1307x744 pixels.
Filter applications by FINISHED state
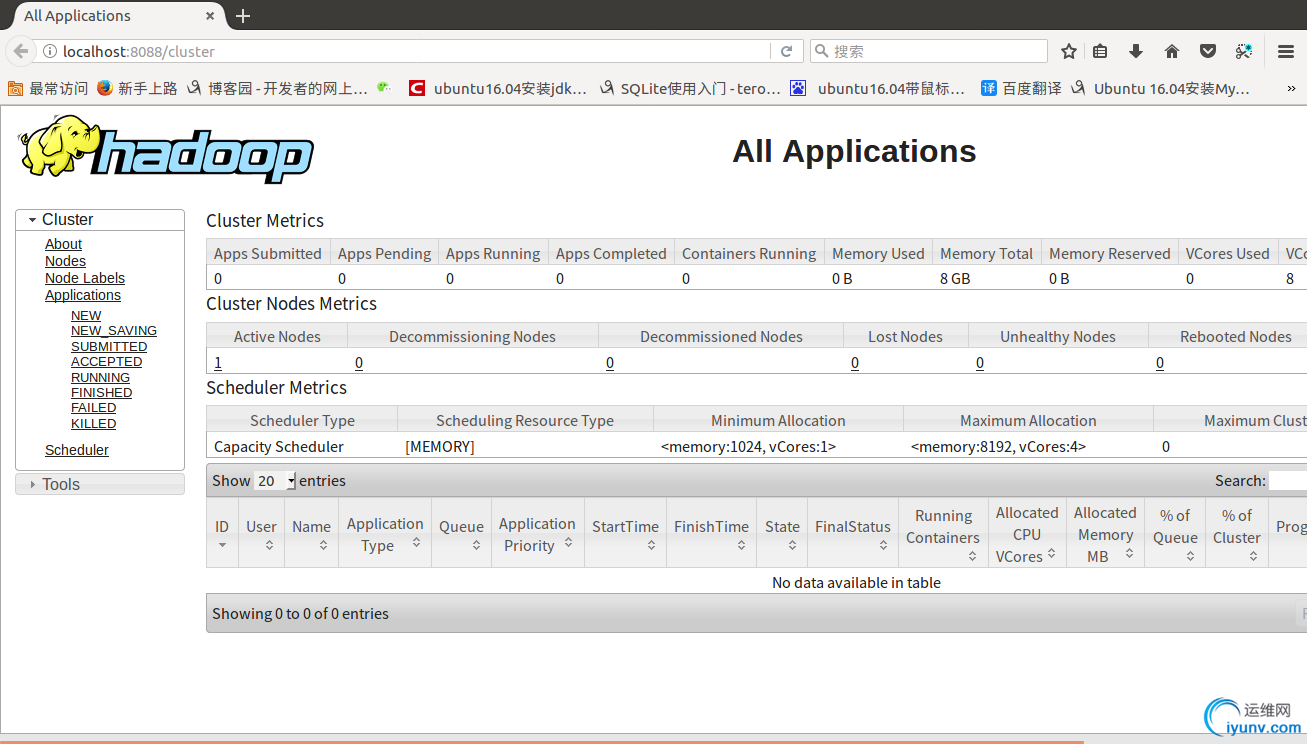coord(101,393)
